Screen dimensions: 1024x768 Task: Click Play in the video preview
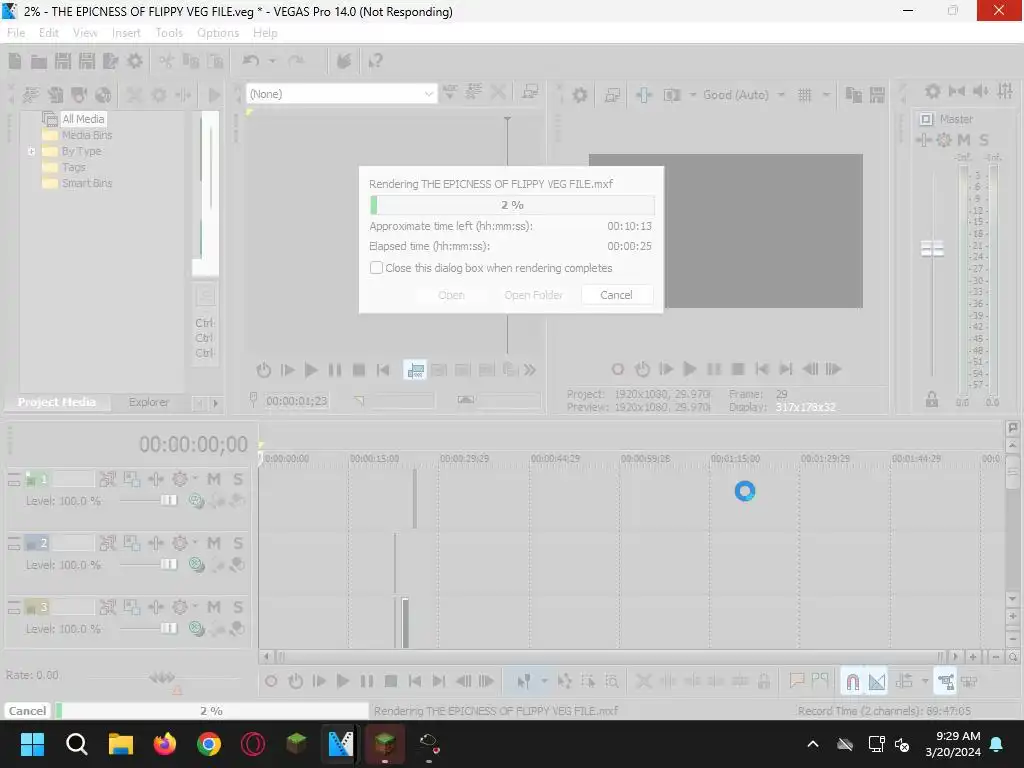[690, 370]
